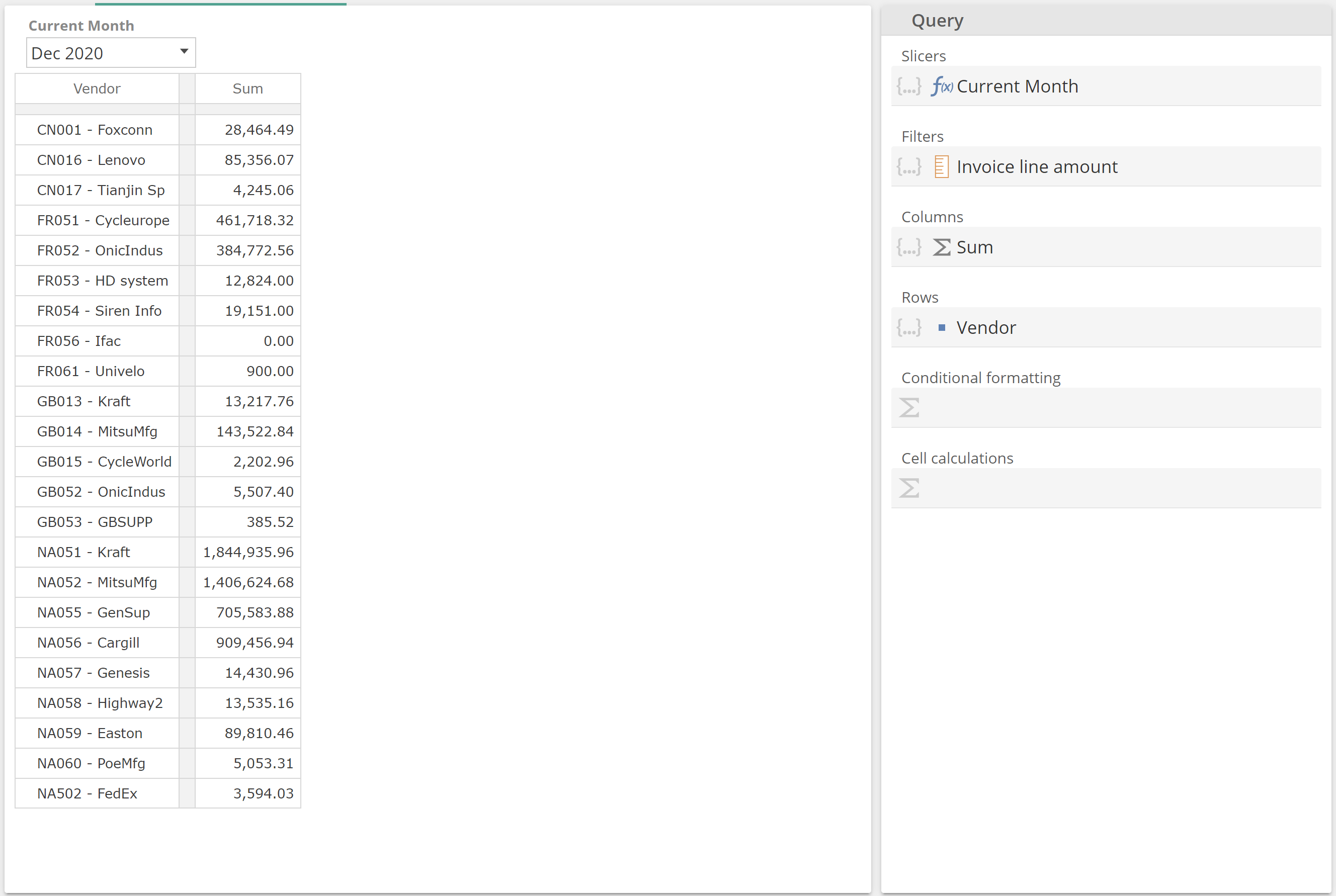Click the sigma icon under Cell calculations

coord(909,489)
